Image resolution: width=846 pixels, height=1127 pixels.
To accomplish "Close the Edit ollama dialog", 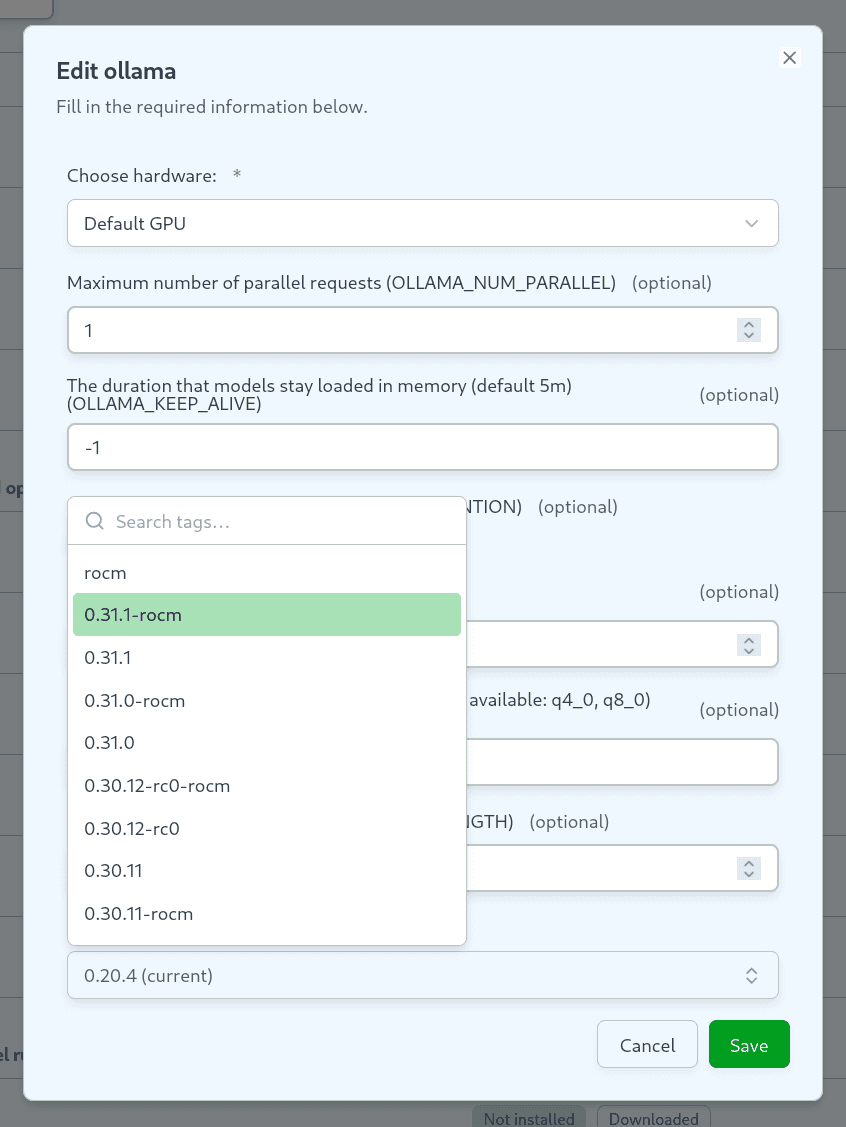I will point(789,58).
